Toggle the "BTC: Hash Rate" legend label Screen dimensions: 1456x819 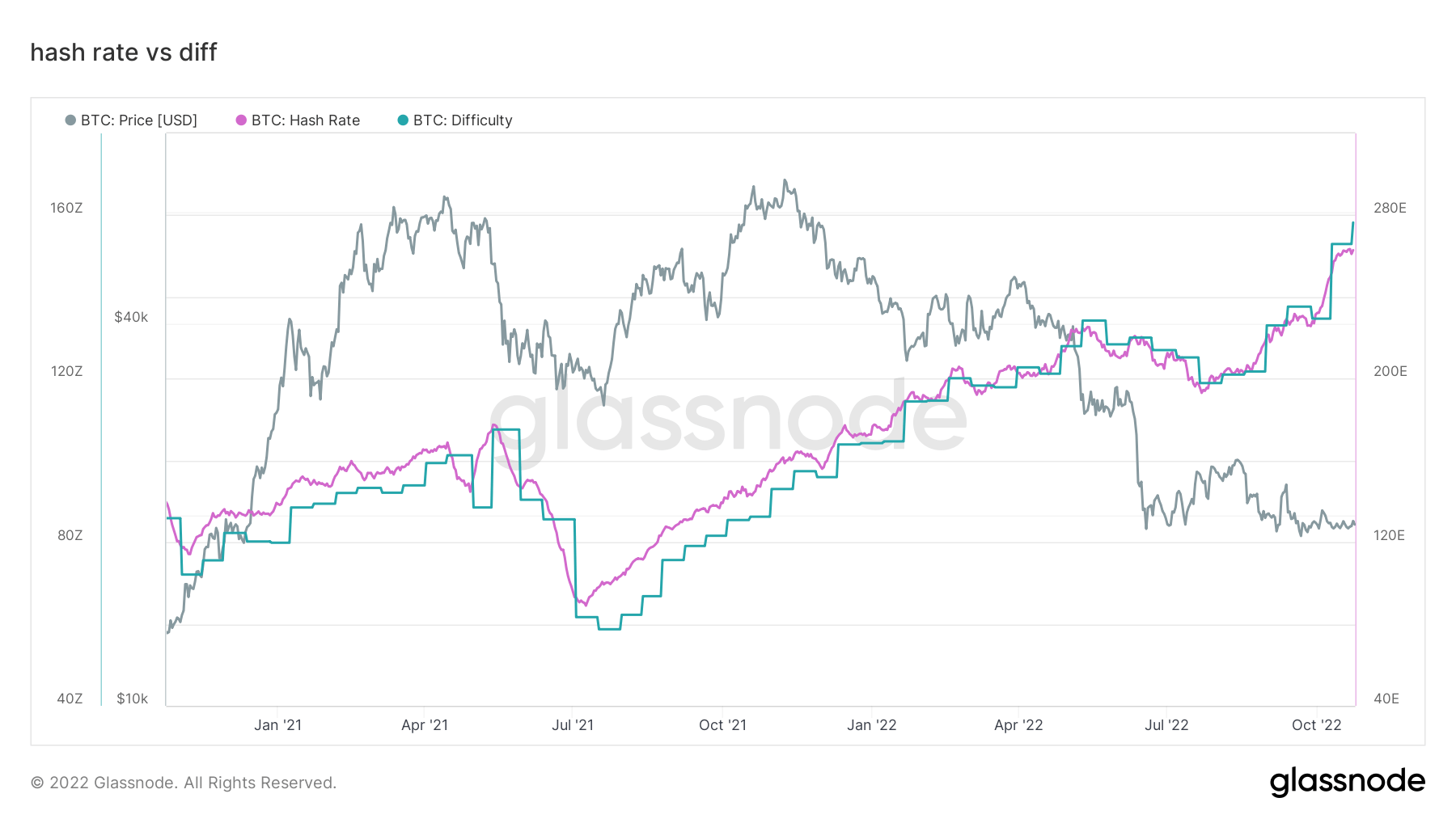click(306, 120)
